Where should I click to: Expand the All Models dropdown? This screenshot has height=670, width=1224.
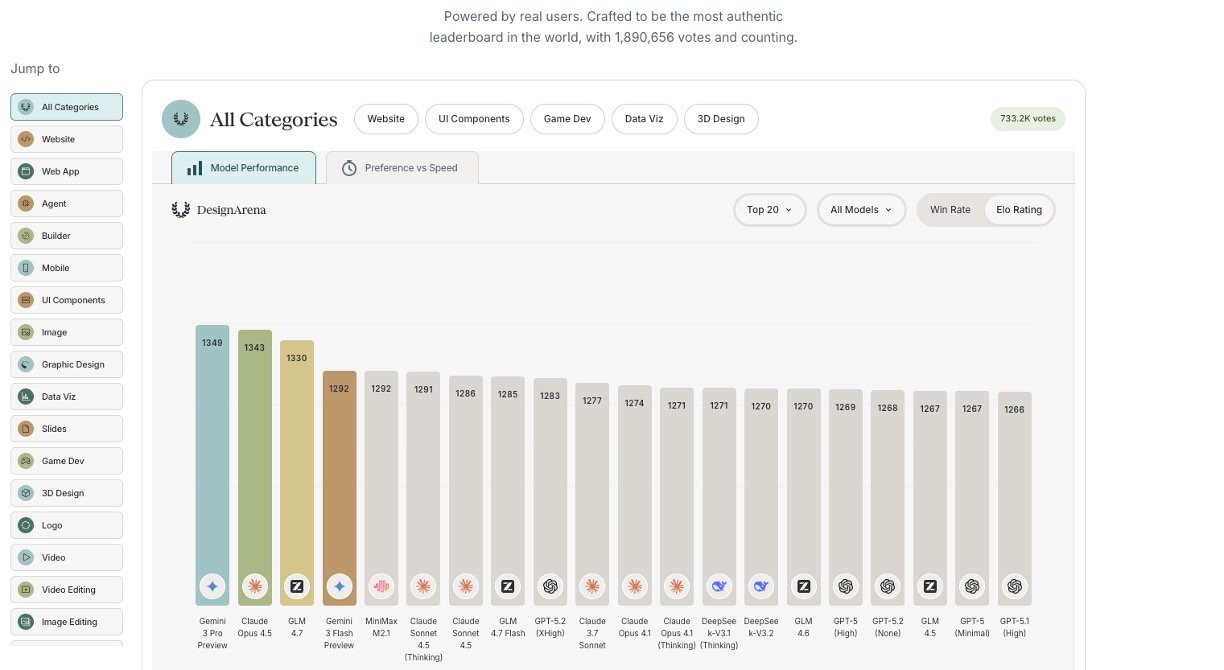(861, 210)
